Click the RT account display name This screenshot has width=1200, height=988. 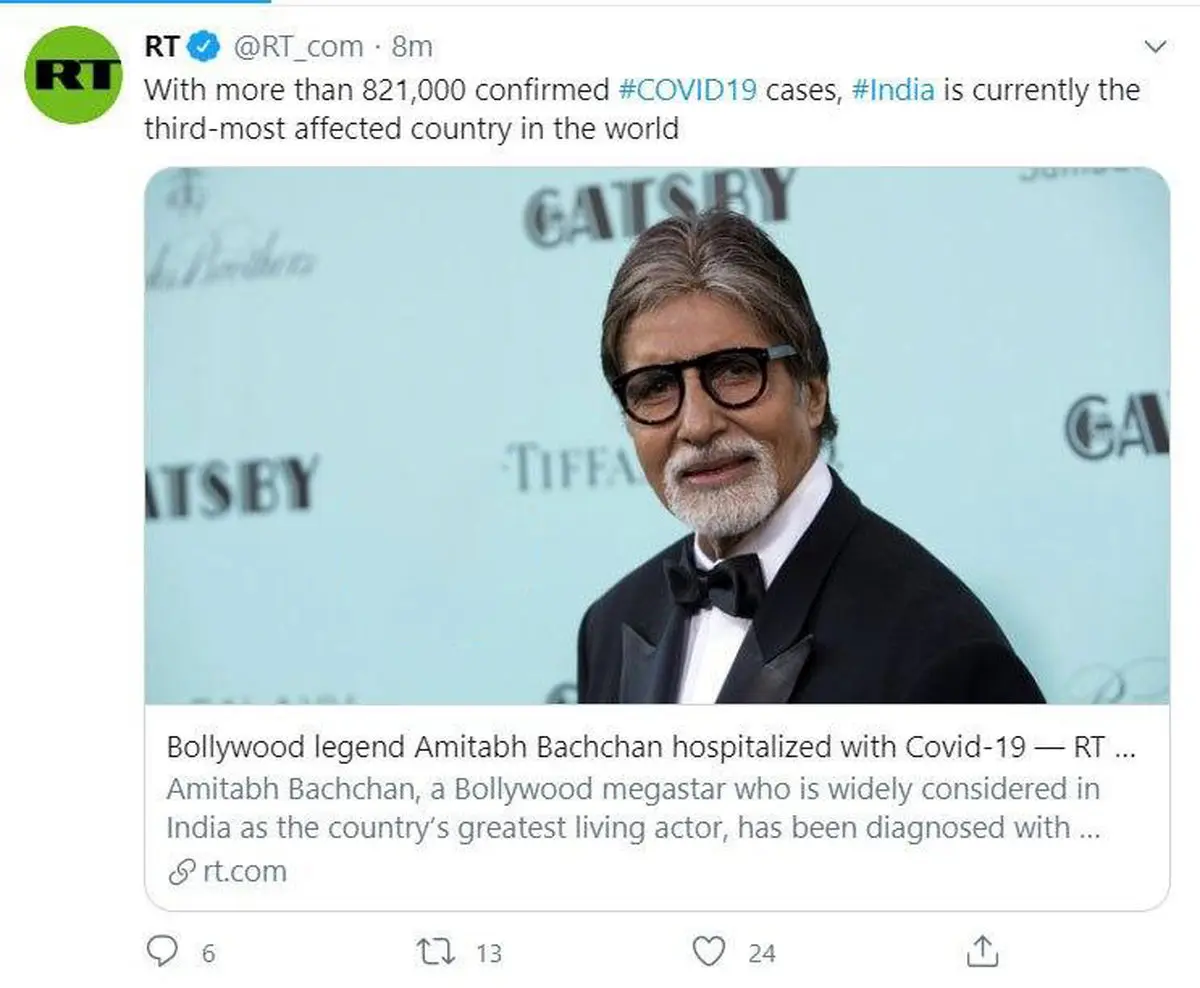(162, 46)
